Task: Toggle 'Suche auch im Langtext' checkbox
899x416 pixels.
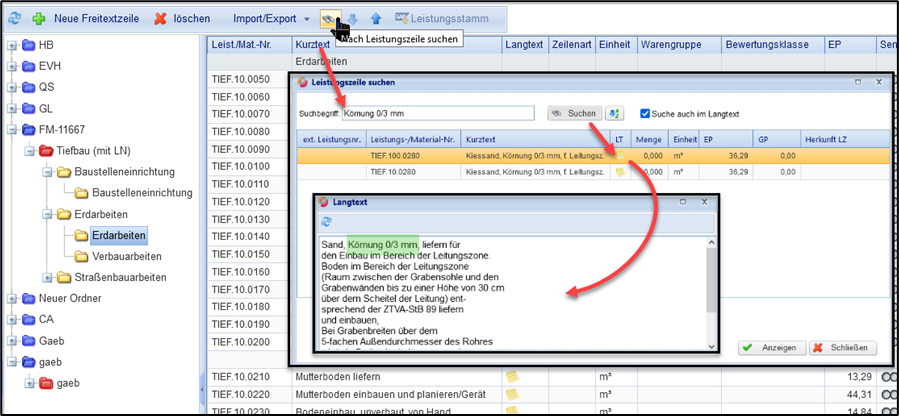Action: point(646,113)
